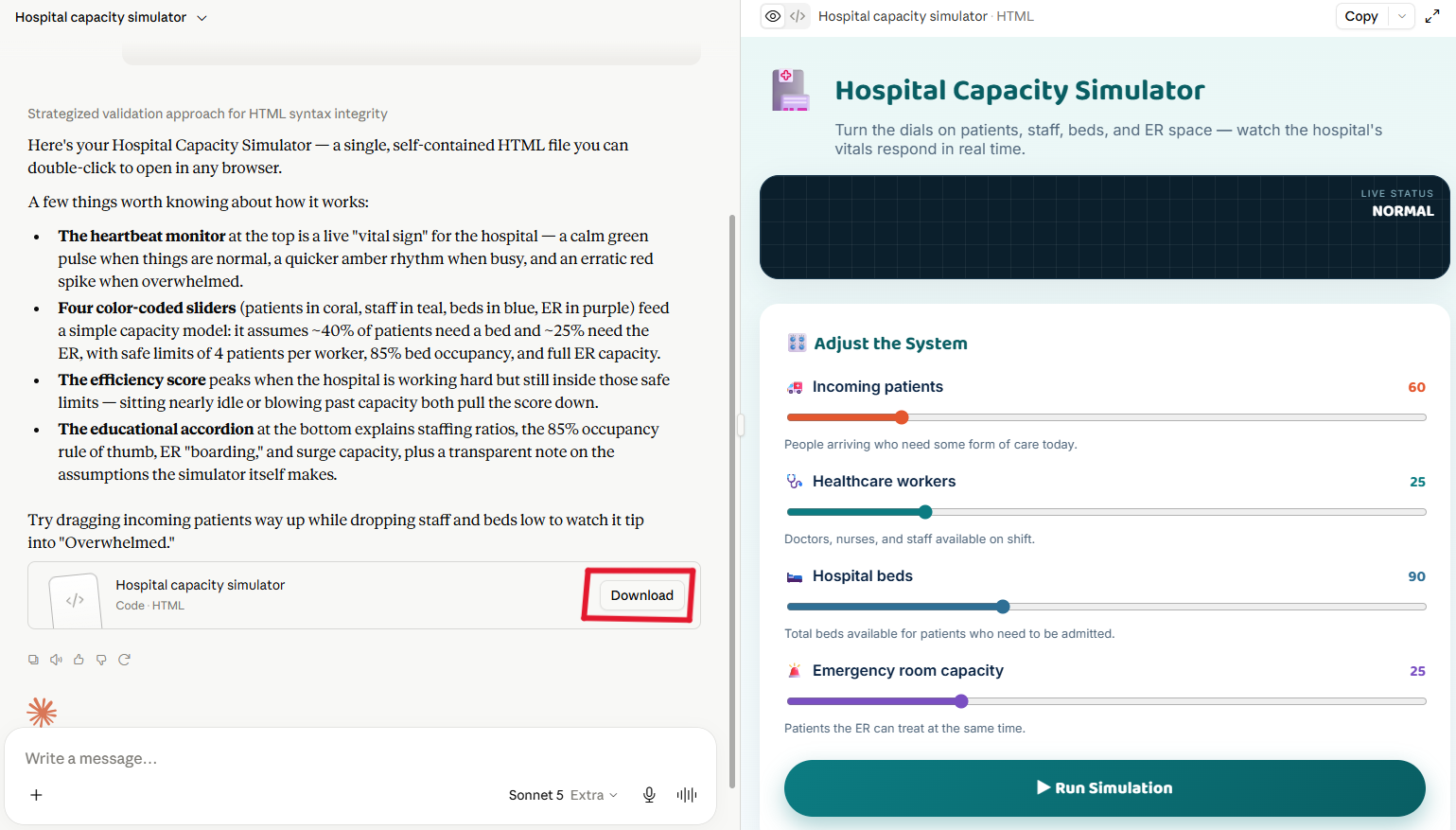The image size is (1456, 830).
Task: Click the 'Hospital Capacity Simulator' preview heading
Action: tap(1020, 90)
